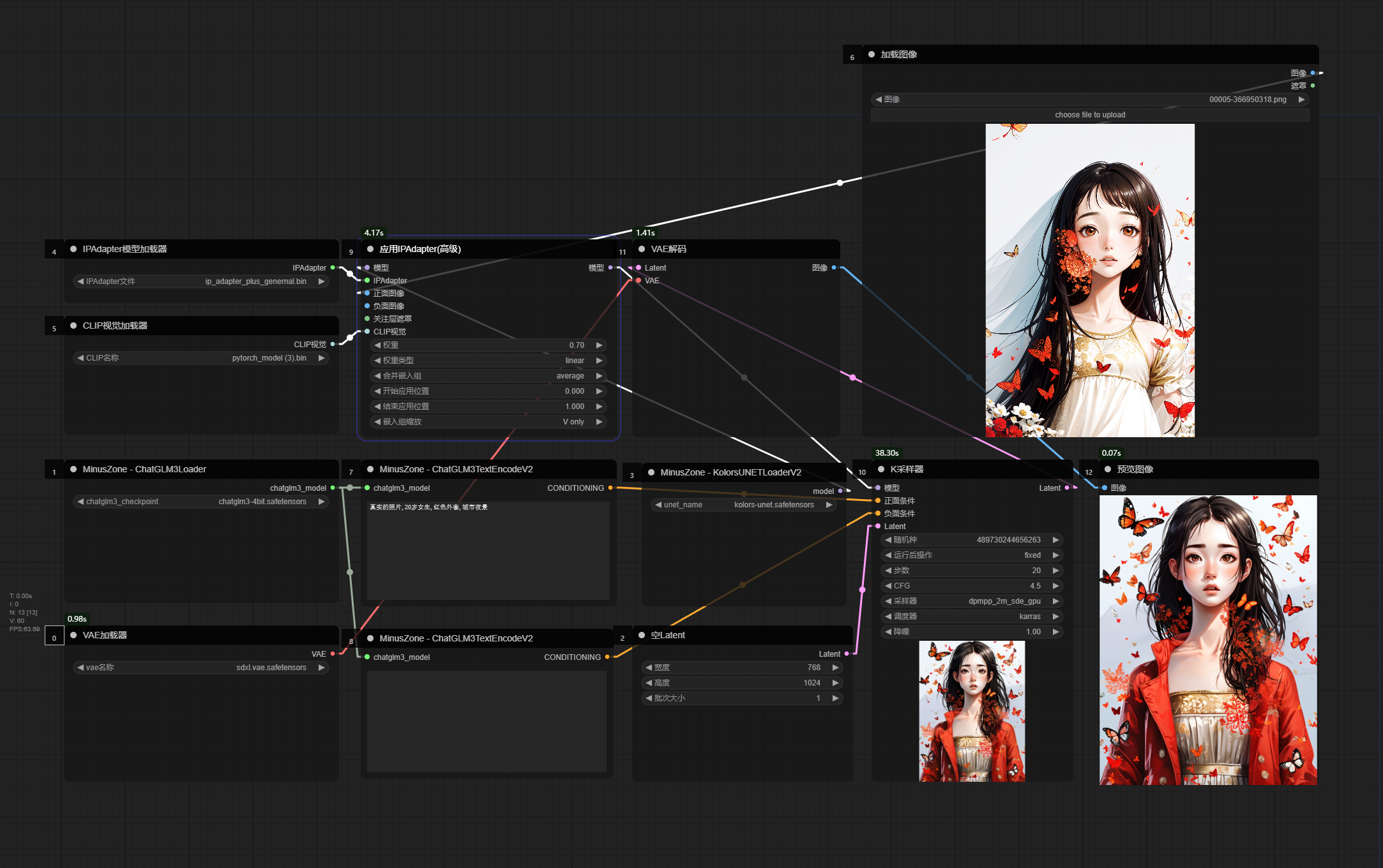Click left arrow to decrease CFG value
The height and width of the screenshot is (868, 1383).
pyautogui.click(x=888, y=586)
